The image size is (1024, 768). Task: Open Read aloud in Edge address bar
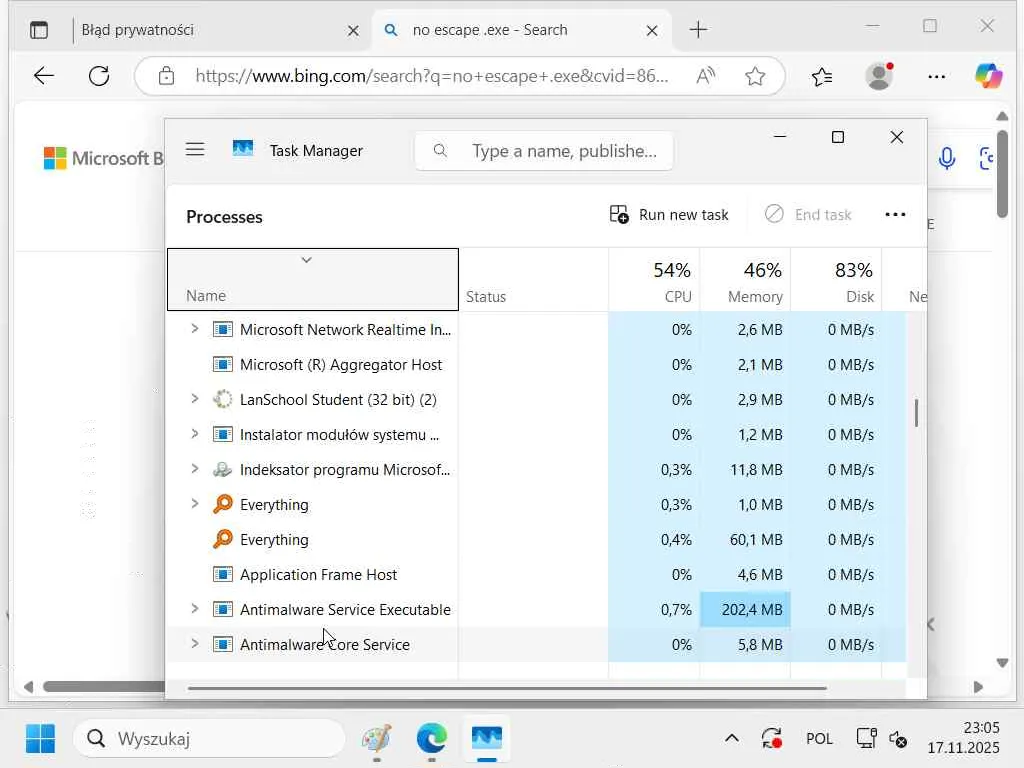[705, 76]
